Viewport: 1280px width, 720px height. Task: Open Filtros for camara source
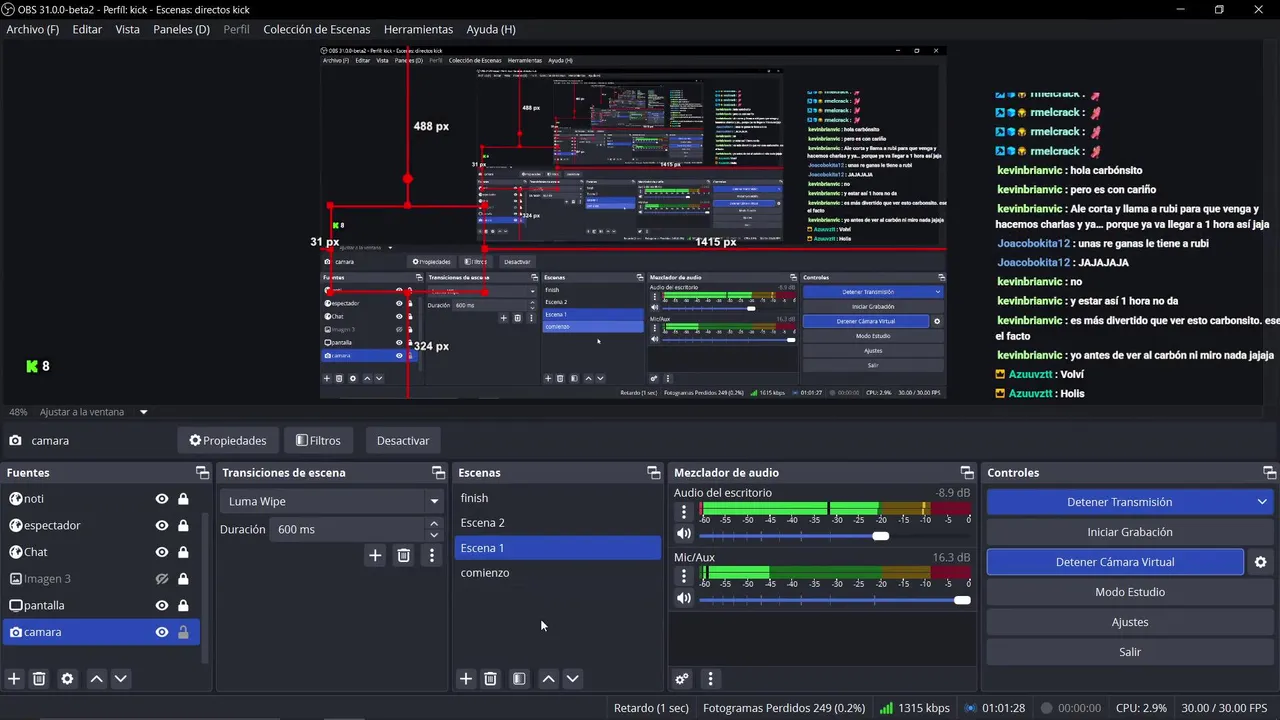tap(319, 440)
